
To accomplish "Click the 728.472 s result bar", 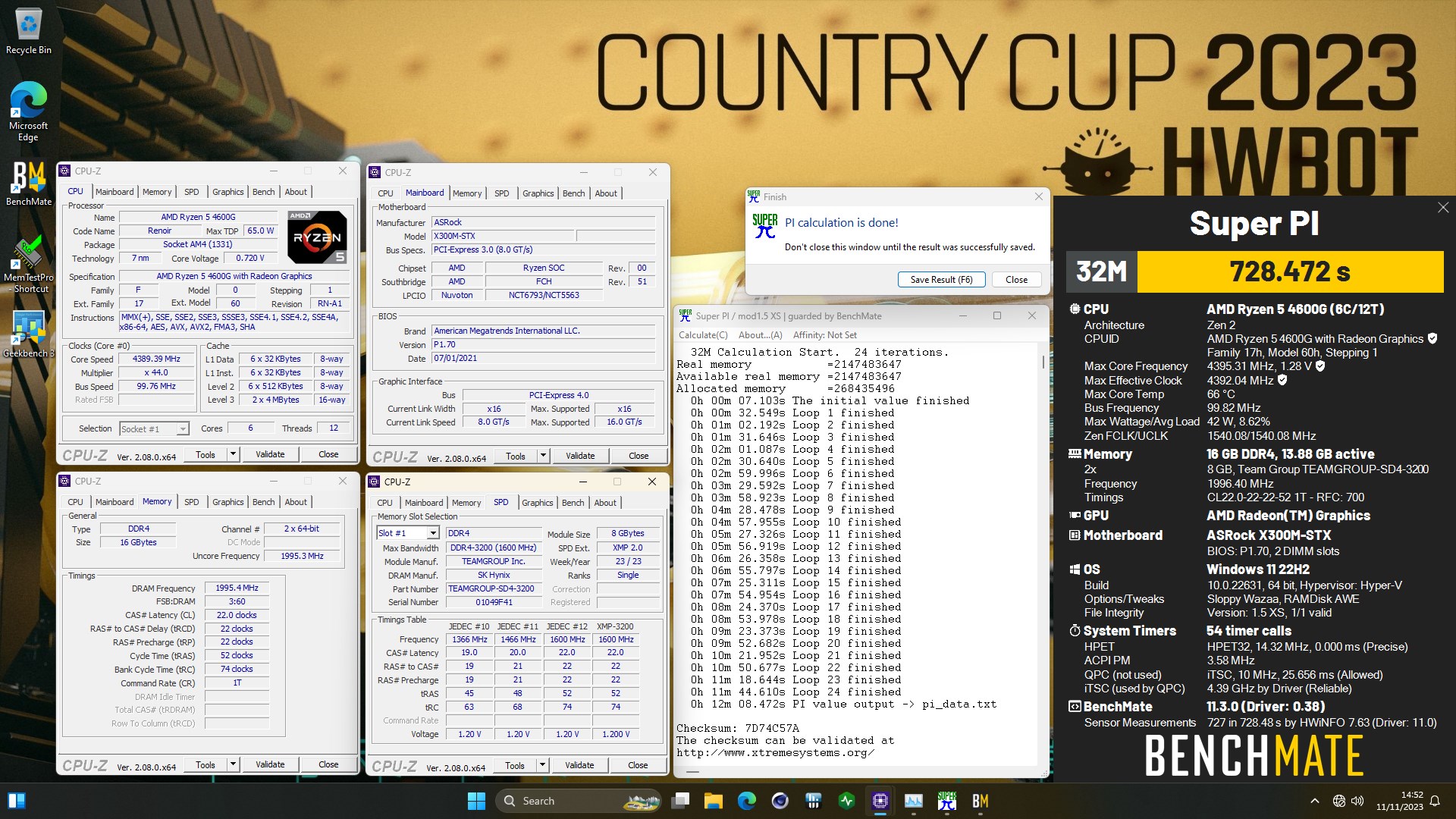I will click(x=1290, y=271).
